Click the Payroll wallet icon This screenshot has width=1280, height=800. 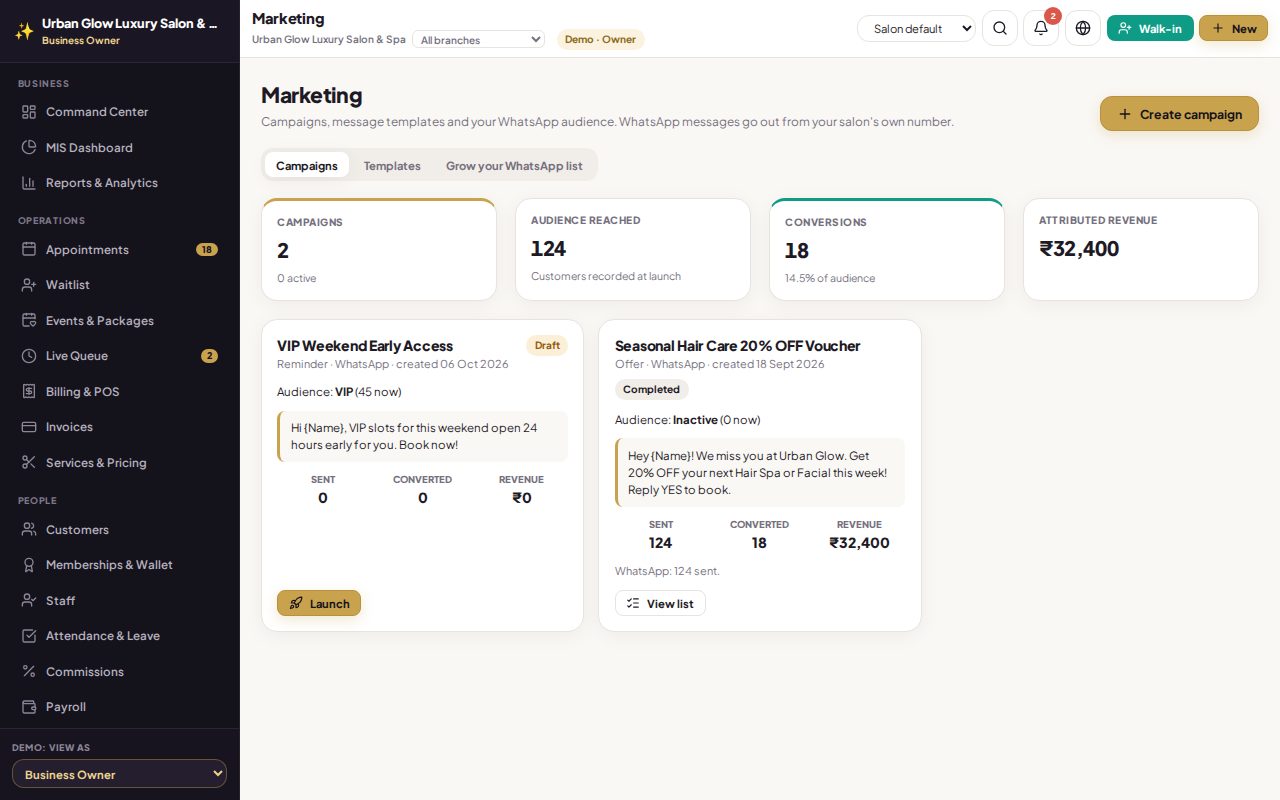29,707
